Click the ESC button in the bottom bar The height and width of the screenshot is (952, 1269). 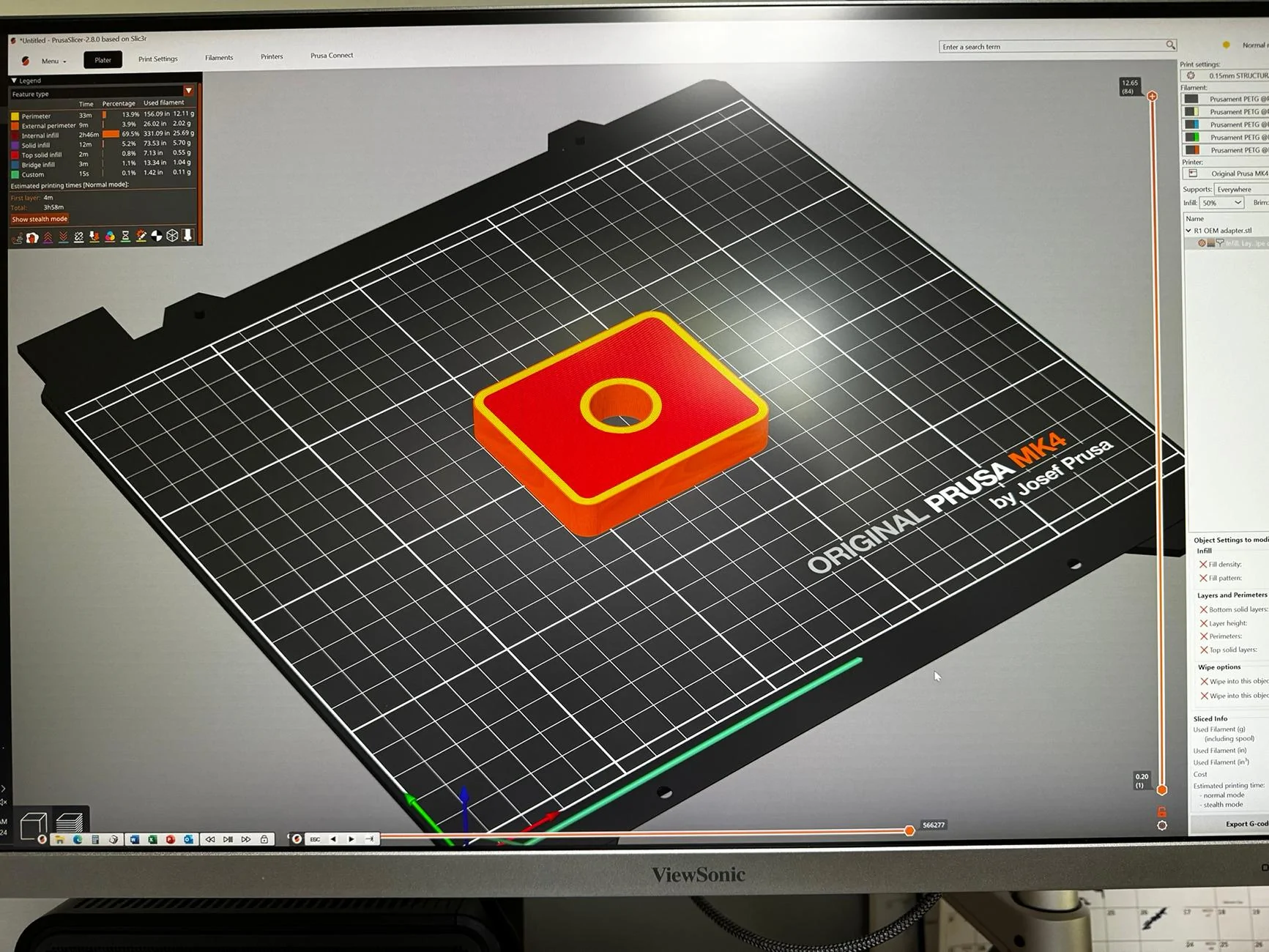tap(315, 839)
